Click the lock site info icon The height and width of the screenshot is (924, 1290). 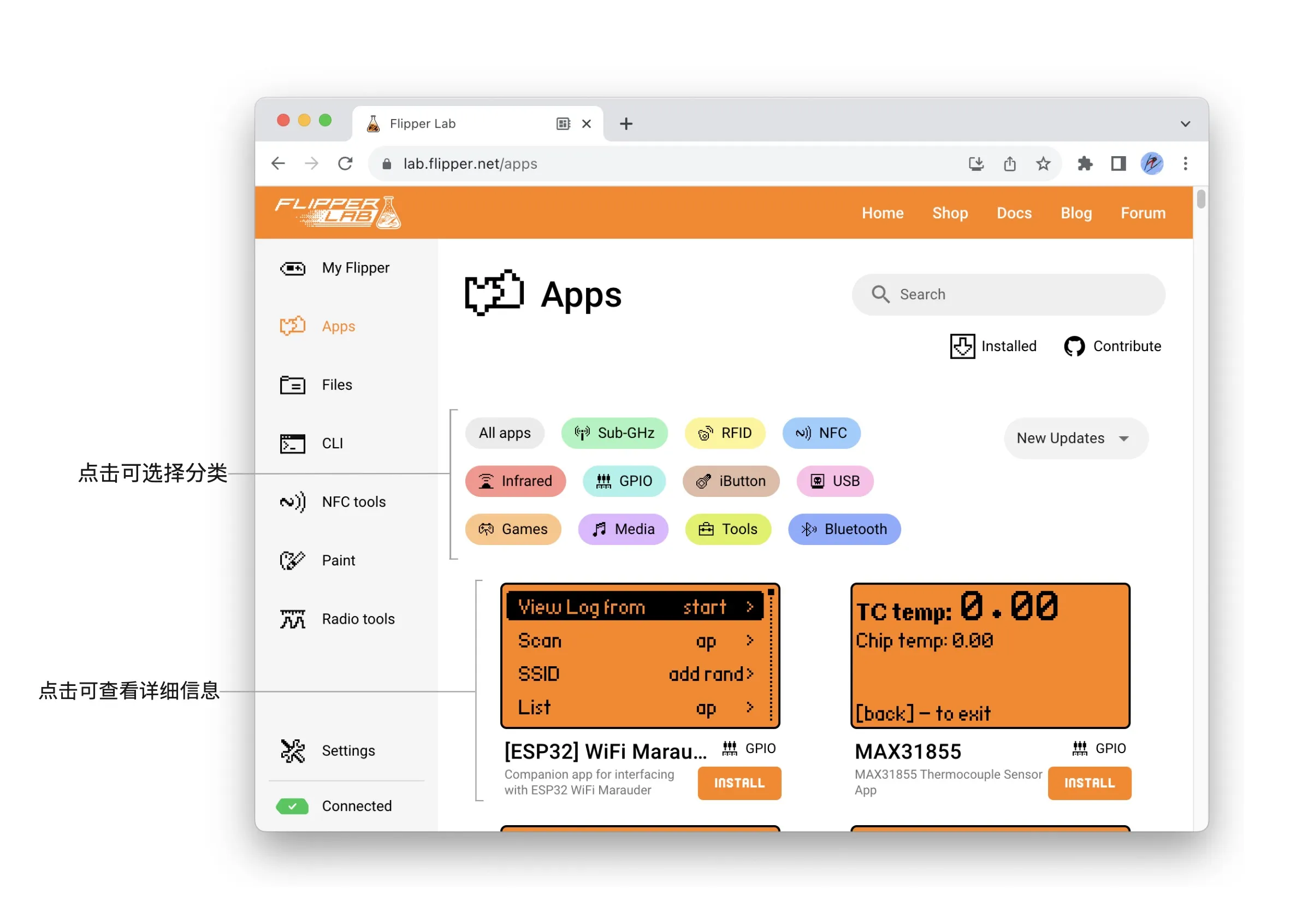point(387,164)
